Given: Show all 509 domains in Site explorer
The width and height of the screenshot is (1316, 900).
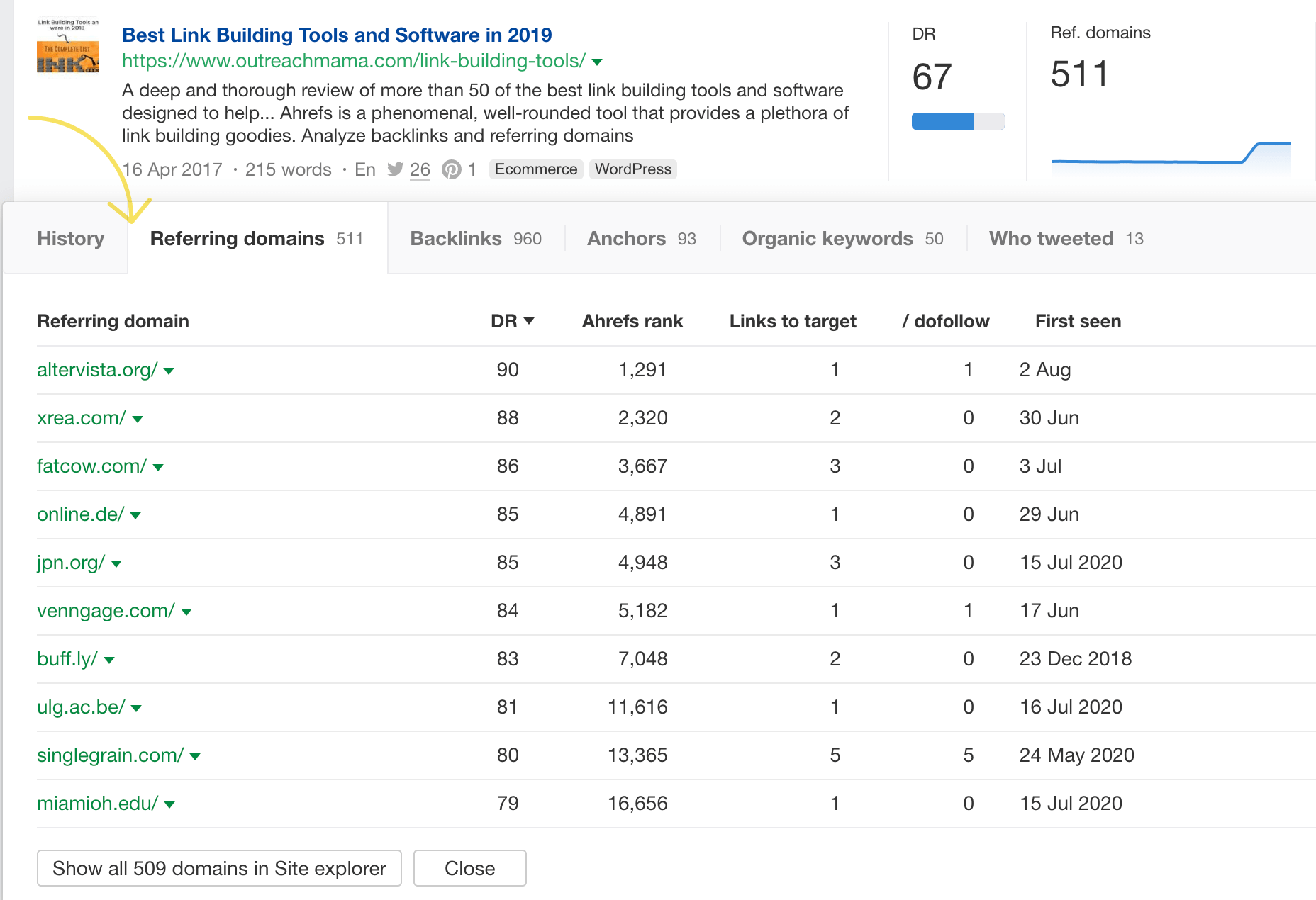Looking at the screenshot, I should 219,868.
